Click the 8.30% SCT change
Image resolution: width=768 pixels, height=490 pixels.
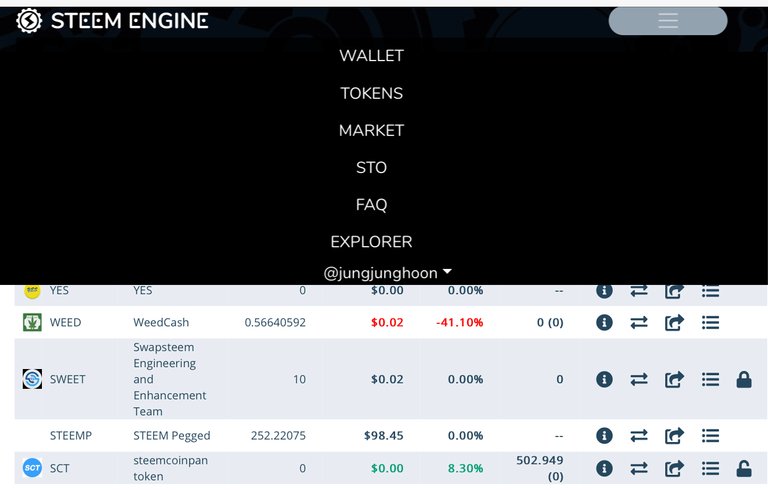(465, 468)
